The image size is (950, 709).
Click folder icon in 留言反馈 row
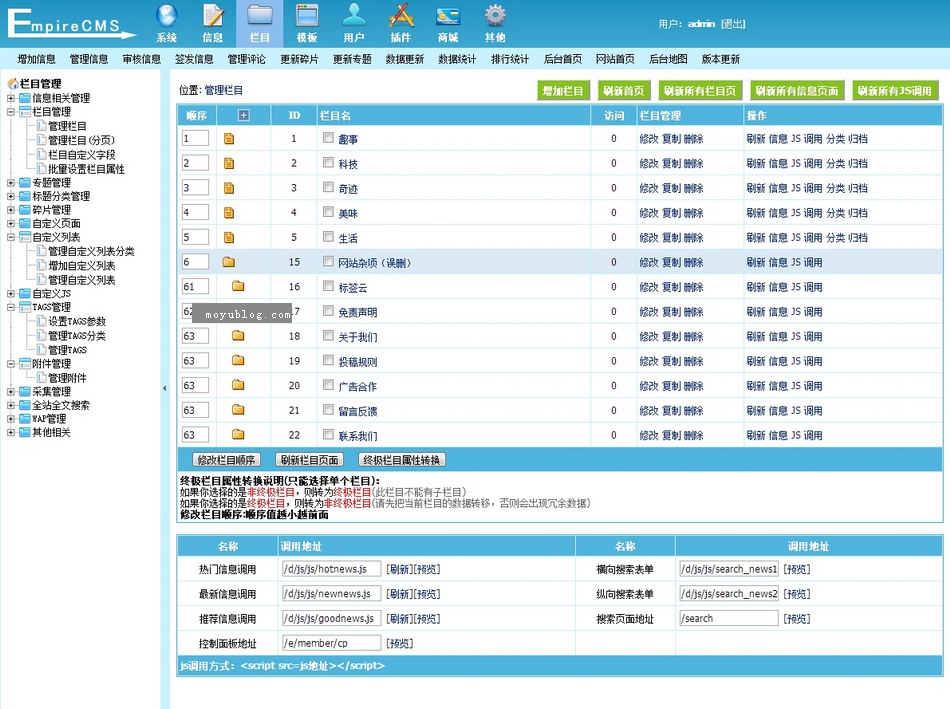pyautogui.click(x=238, y=410)
